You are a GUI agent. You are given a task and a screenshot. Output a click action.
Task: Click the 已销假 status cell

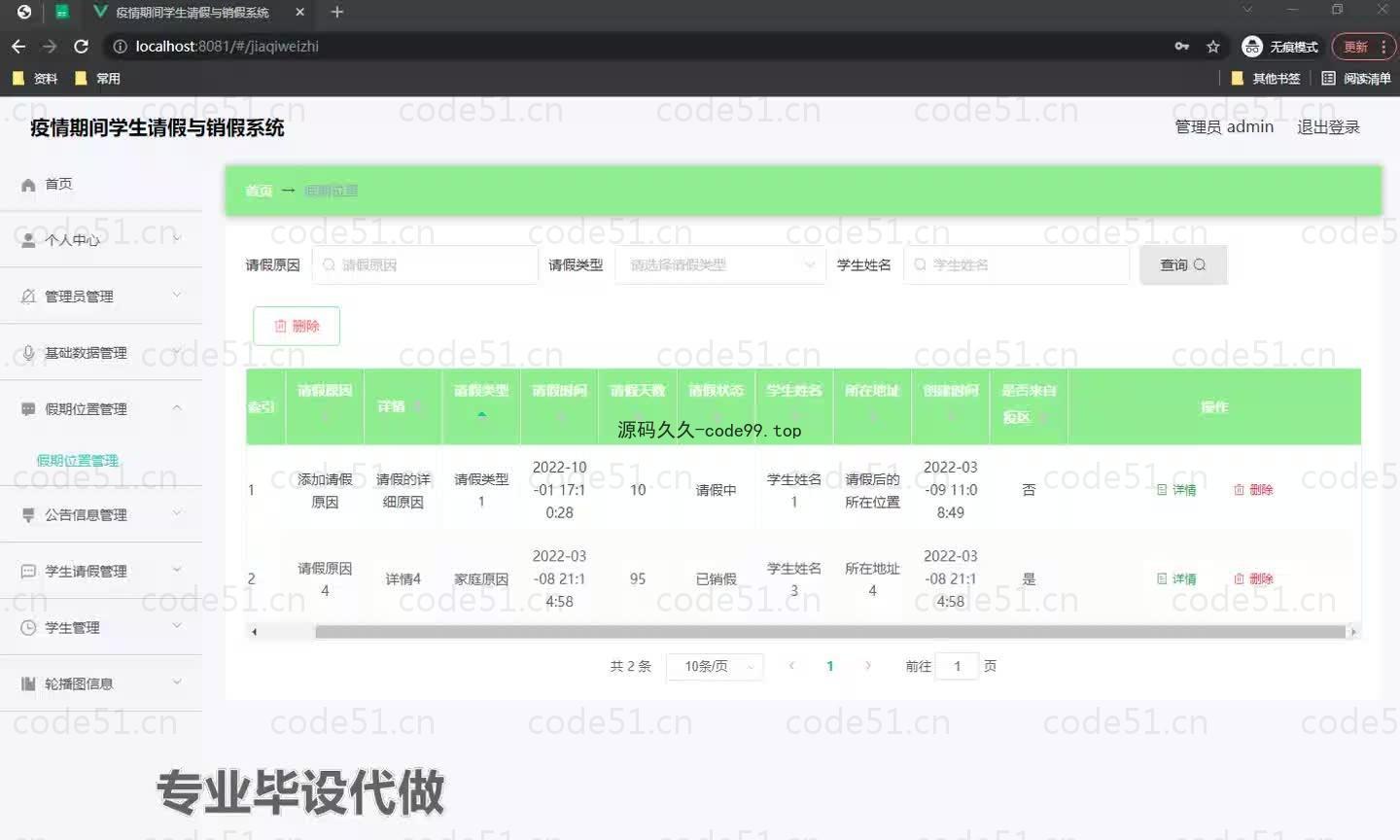click(716, 578)
